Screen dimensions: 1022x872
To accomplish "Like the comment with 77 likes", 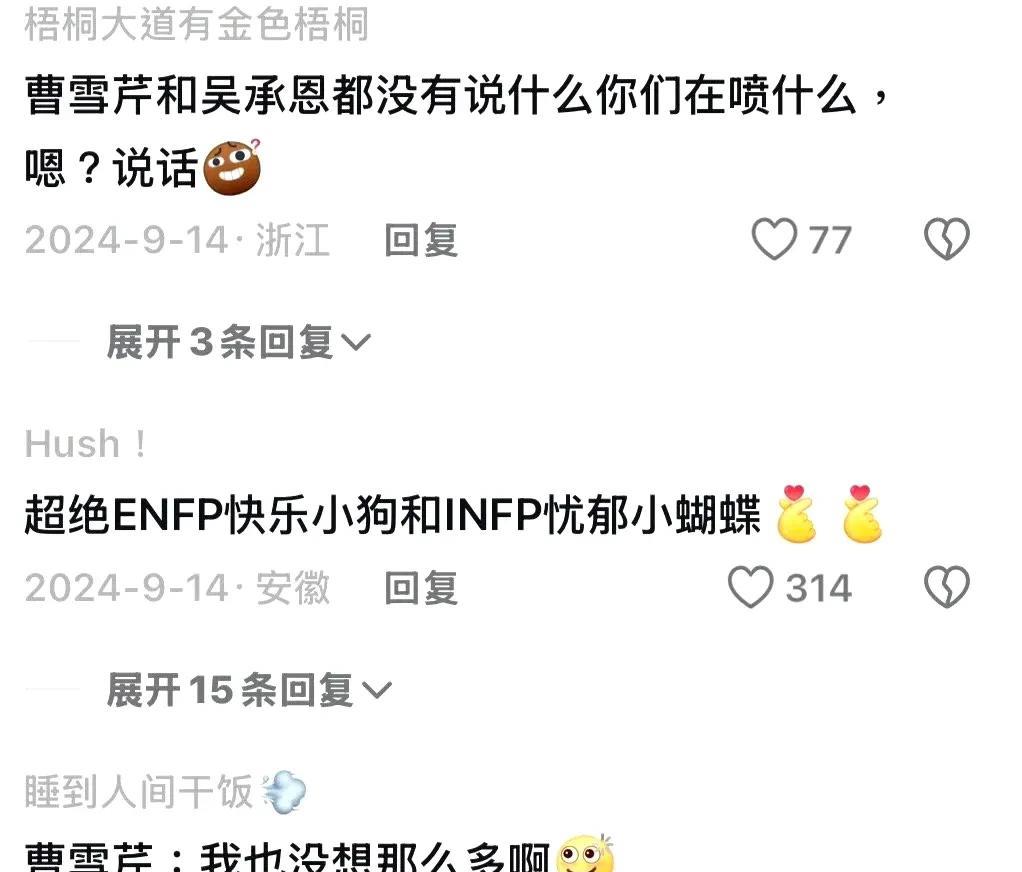I will tap(774, 239).
